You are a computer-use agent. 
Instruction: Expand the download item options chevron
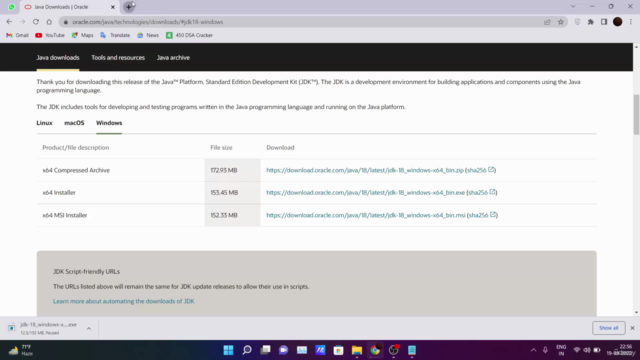pyautogui.click(x=89, y=328)
